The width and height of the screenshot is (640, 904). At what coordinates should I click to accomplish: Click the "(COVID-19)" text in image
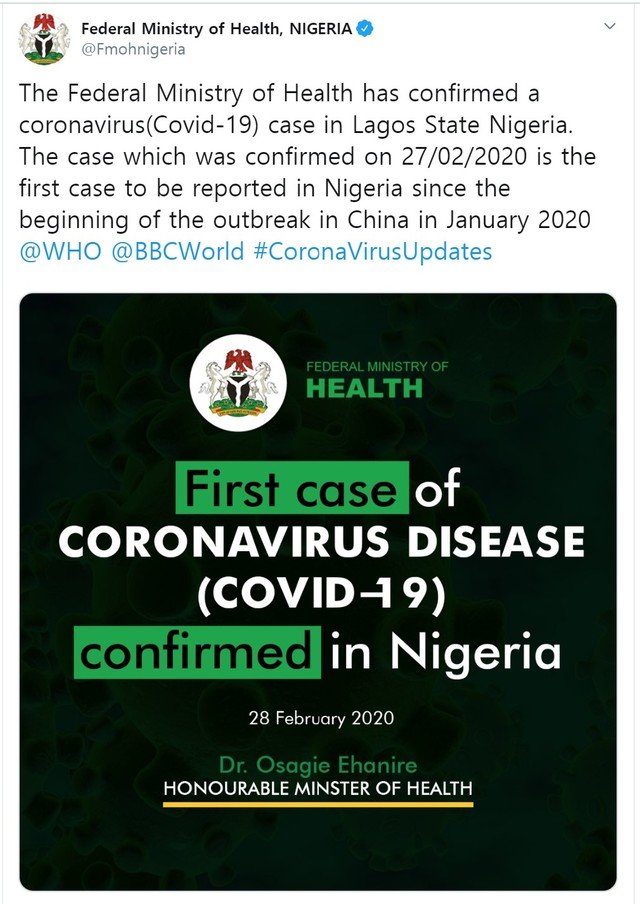[x=319, y=597]
